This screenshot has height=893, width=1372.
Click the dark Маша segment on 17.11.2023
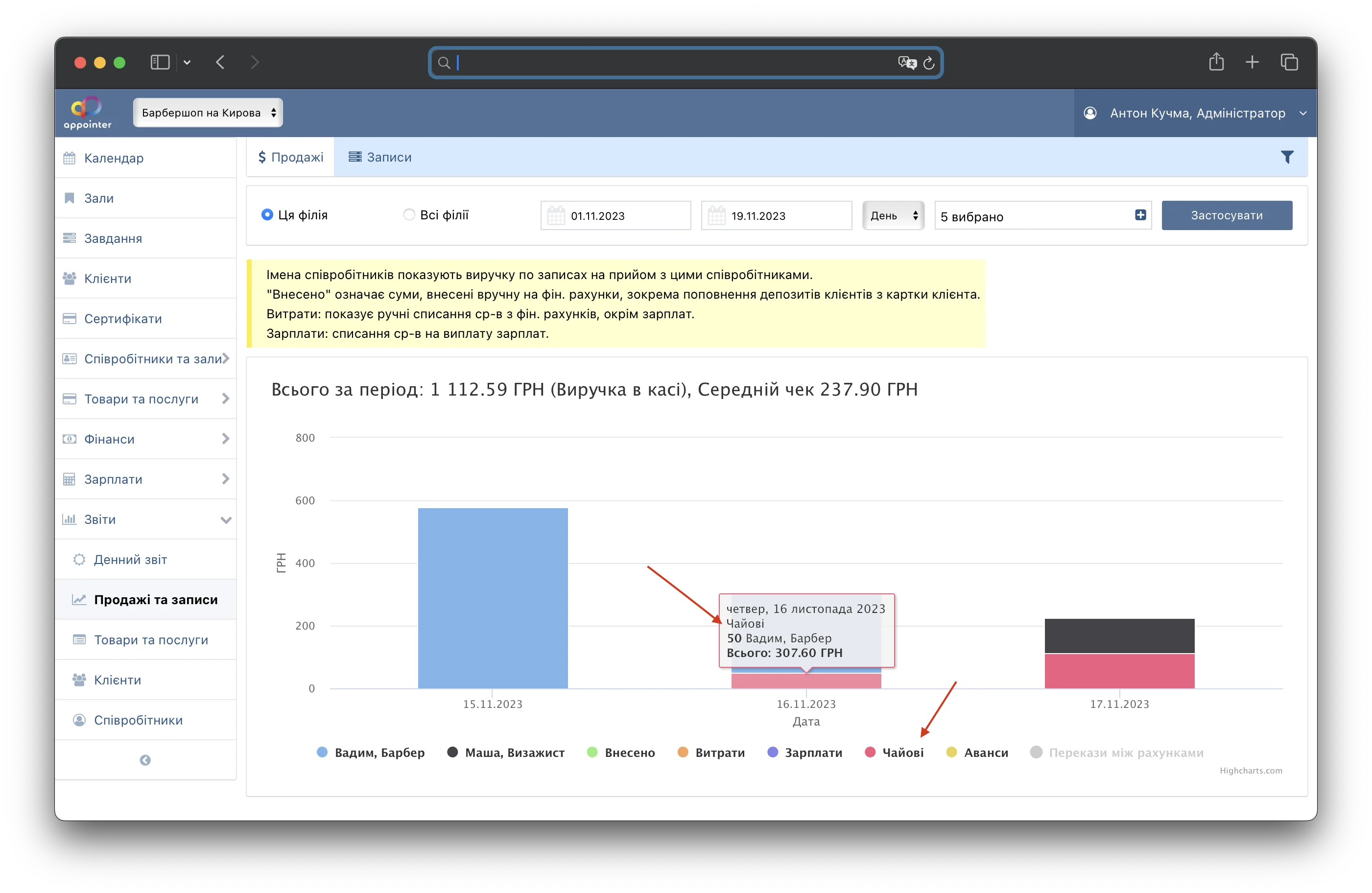(x=1119, y=636)
